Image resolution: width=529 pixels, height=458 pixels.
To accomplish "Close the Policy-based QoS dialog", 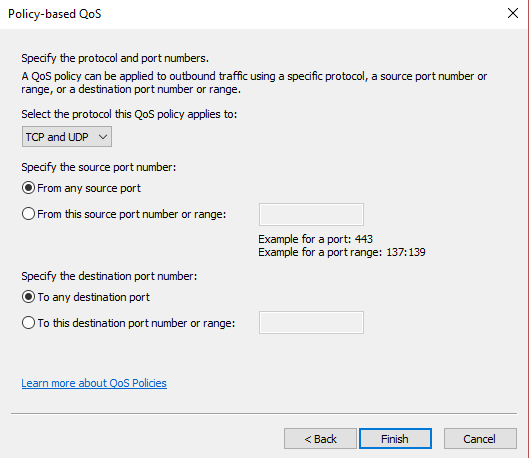I will point(512,13).
